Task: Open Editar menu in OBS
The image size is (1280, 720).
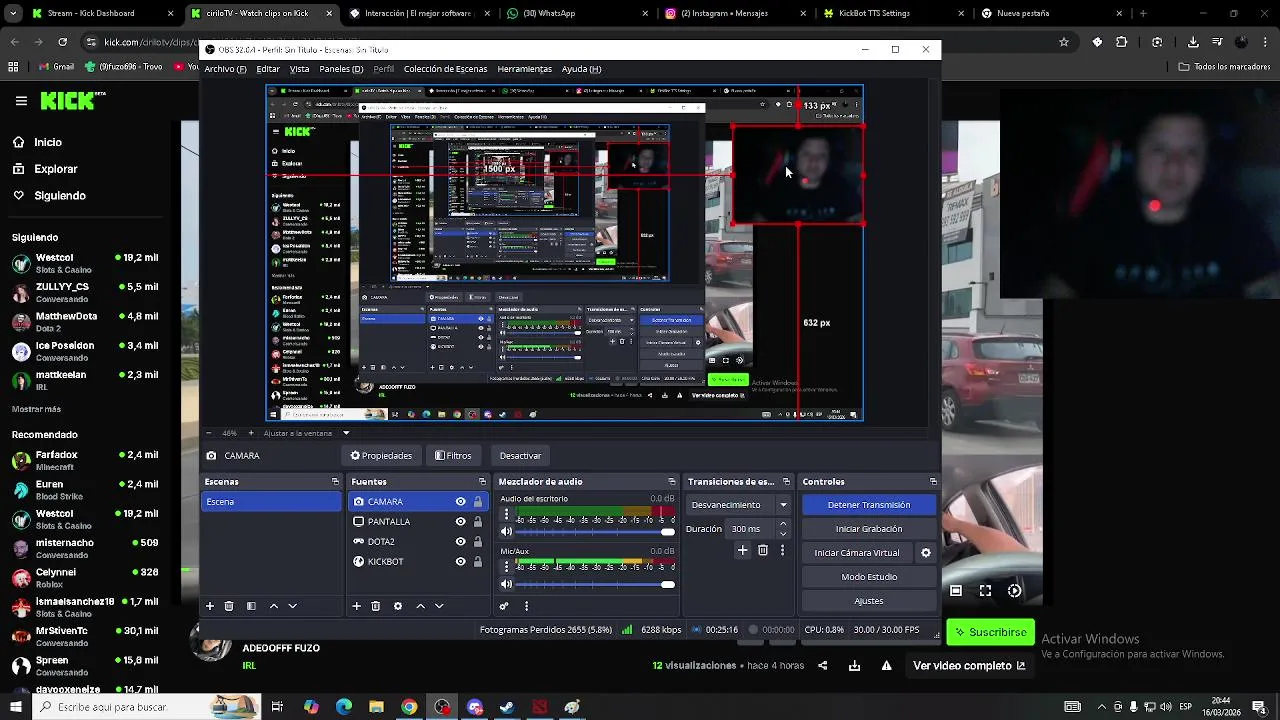Action: 268,69
